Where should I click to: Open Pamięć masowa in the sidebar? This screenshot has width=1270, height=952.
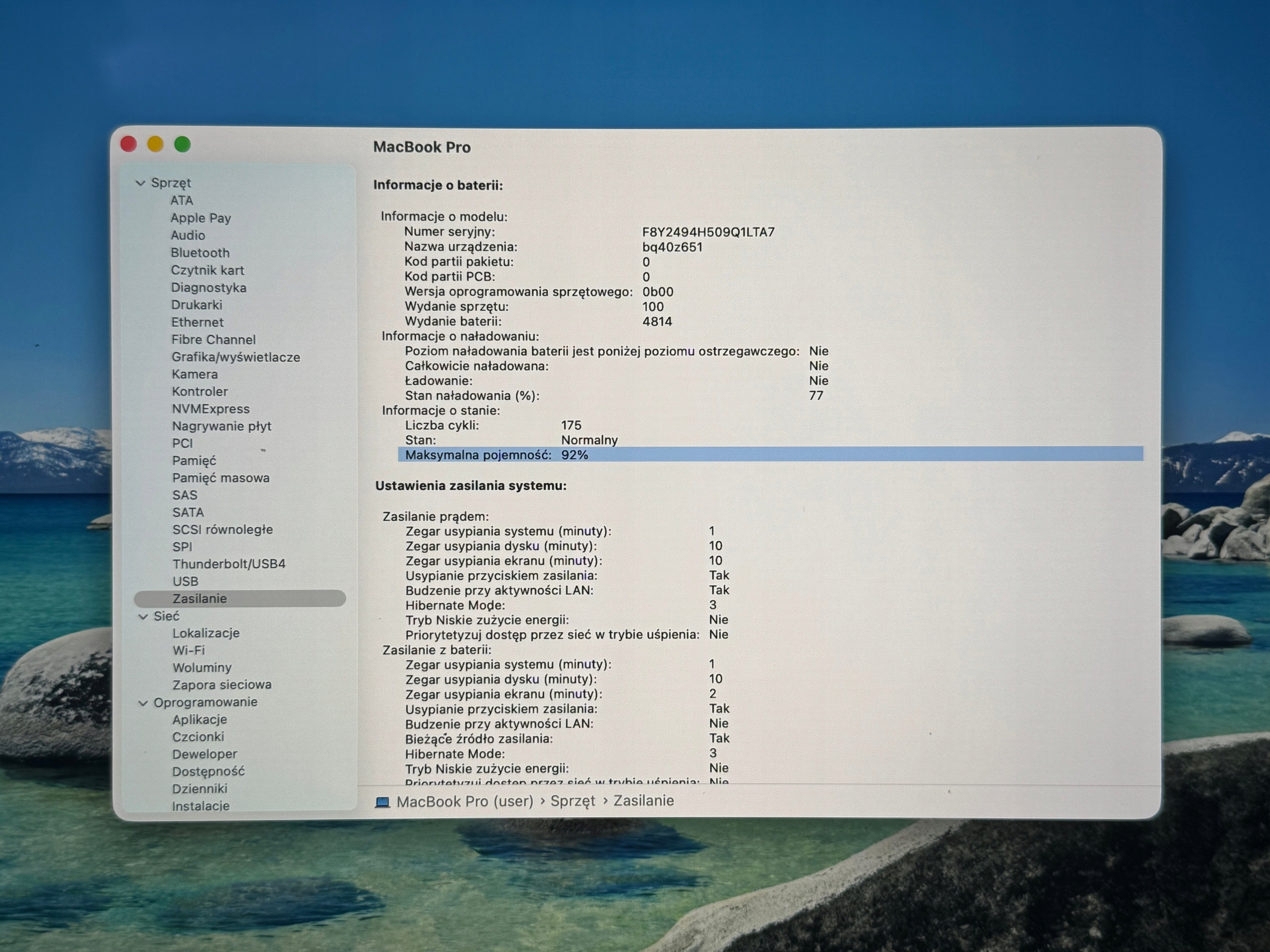[220, 477]
